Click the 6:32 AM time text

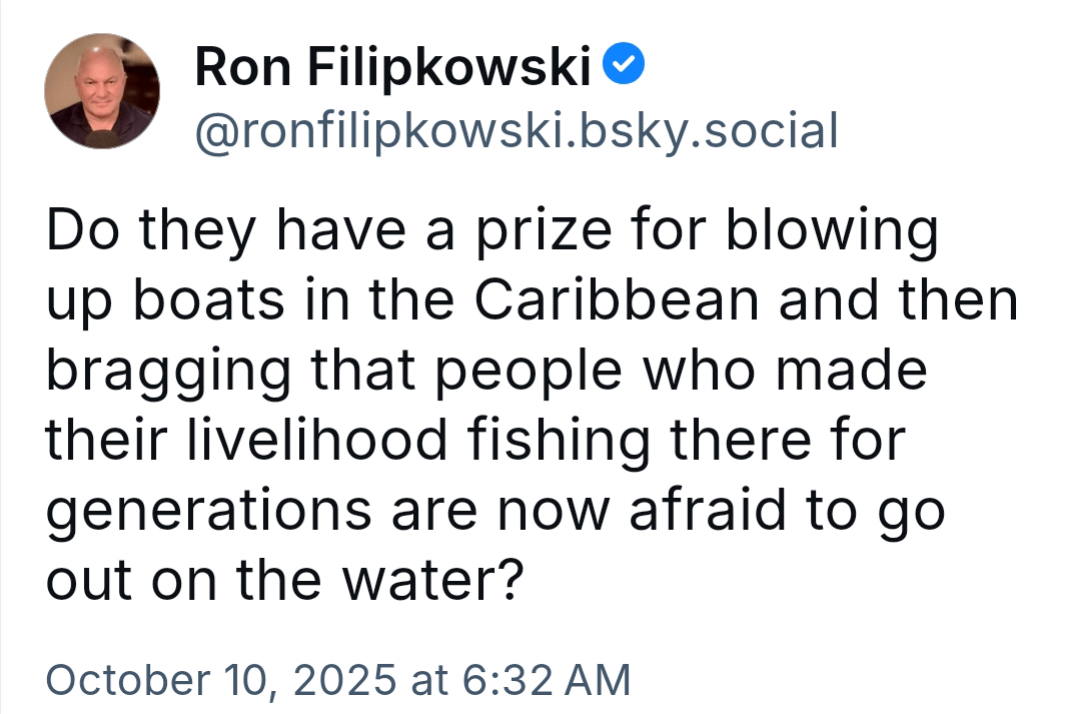click(x=546, y=680)
